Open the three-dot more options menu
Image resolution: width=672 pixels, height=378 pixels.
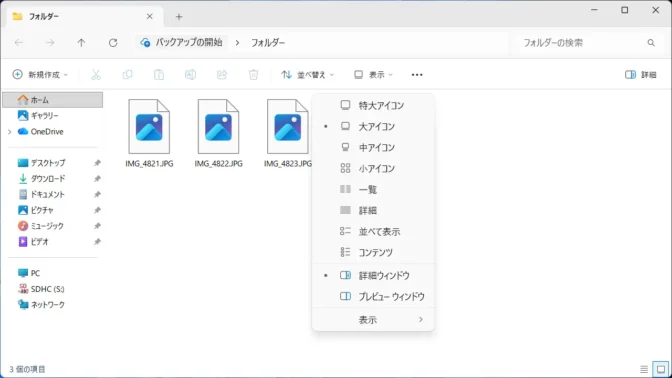[x=417, y=75]
